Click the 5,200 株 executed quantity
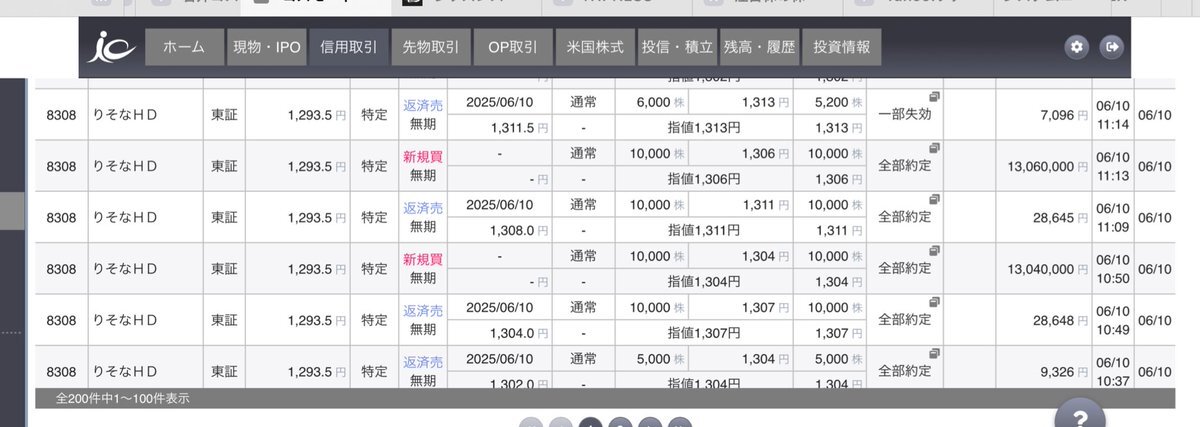 click(x=838, y=102)
